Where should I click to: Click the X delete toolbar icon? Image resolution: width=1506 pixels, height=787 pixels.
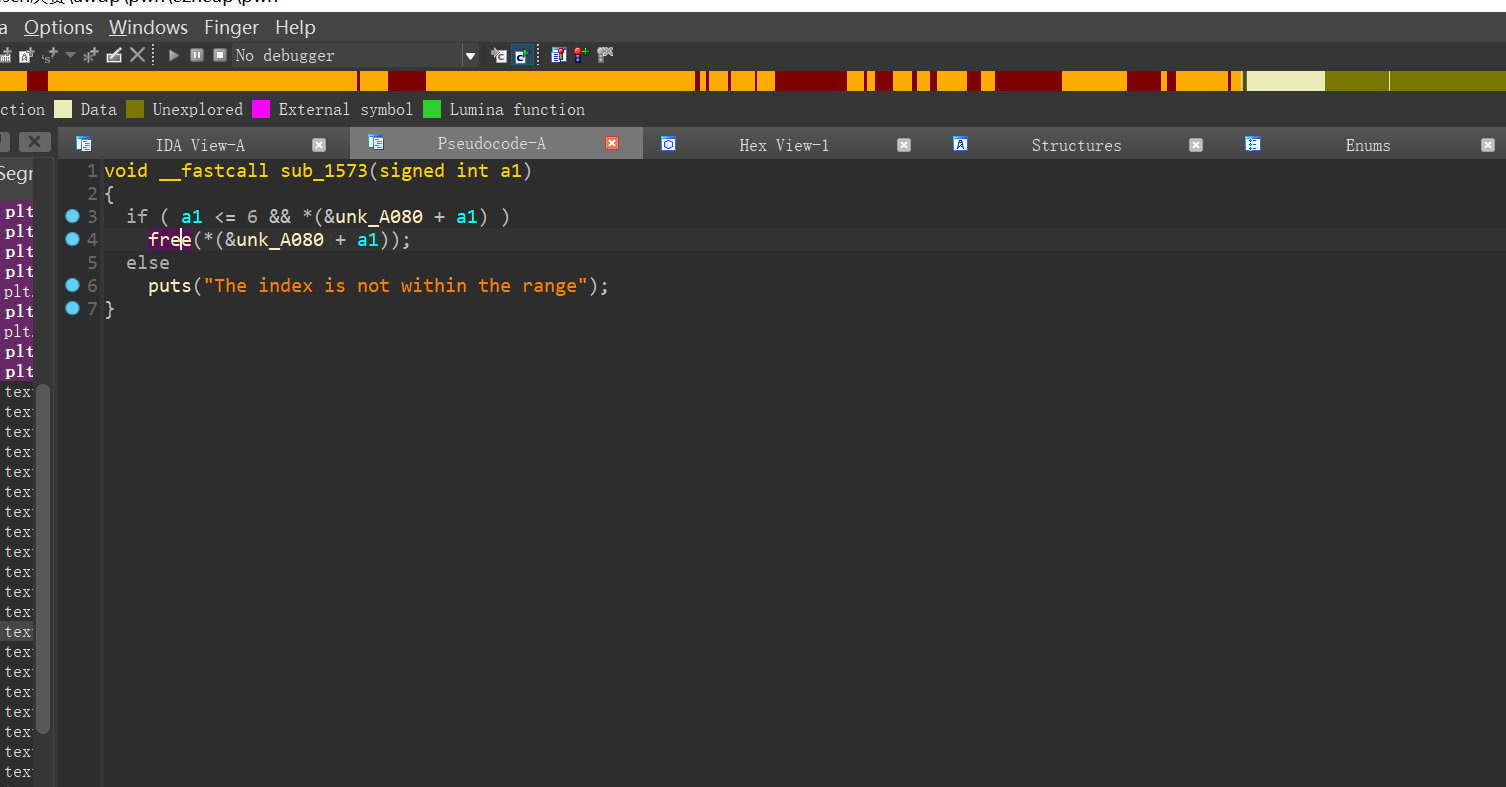click(137, 55)
